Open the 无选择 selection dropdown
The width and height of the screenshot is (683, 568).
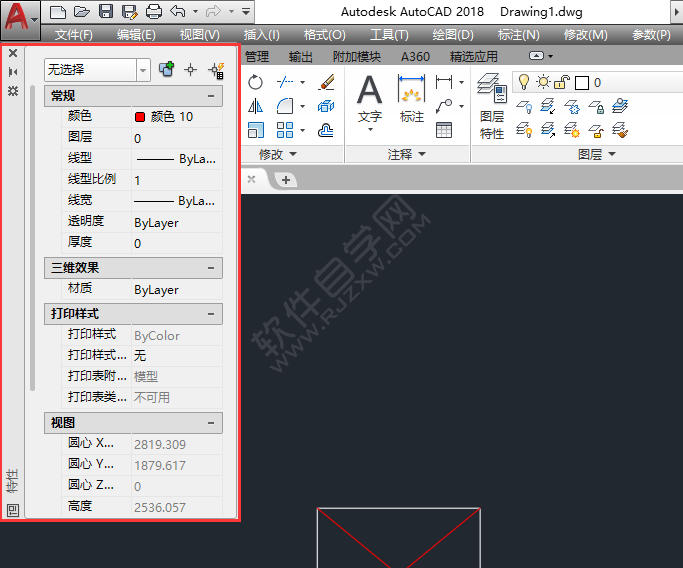point(143,70)
